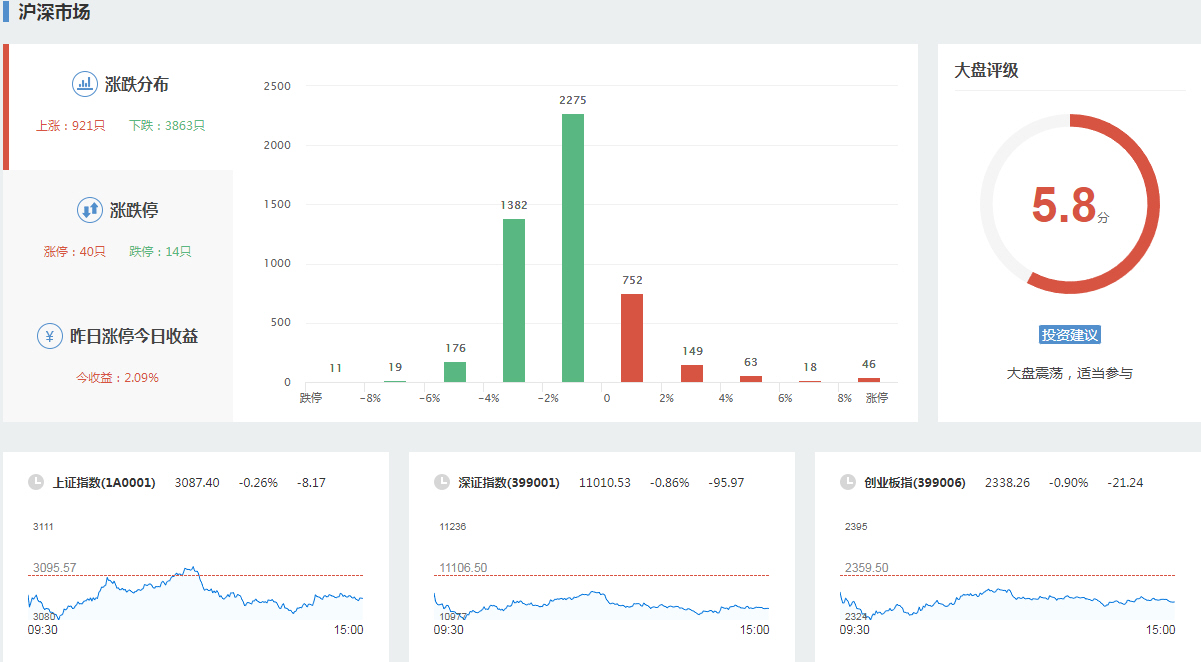The height and width of the screenshot is (662, 1201).
Task: Click the 创业板指 intraday line chart
Action: (1007, 596)
